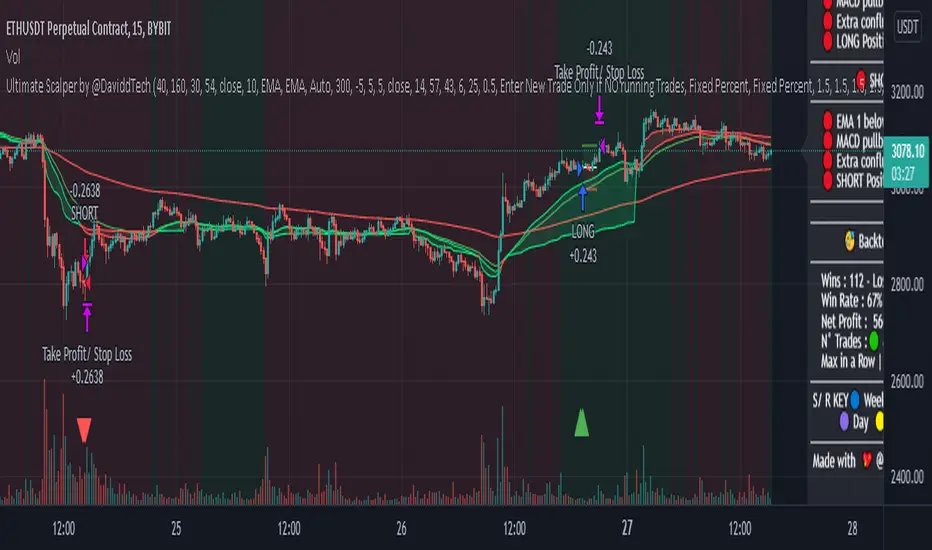Click magenta up arrow above bottom Take Profit label

(87, 317)
